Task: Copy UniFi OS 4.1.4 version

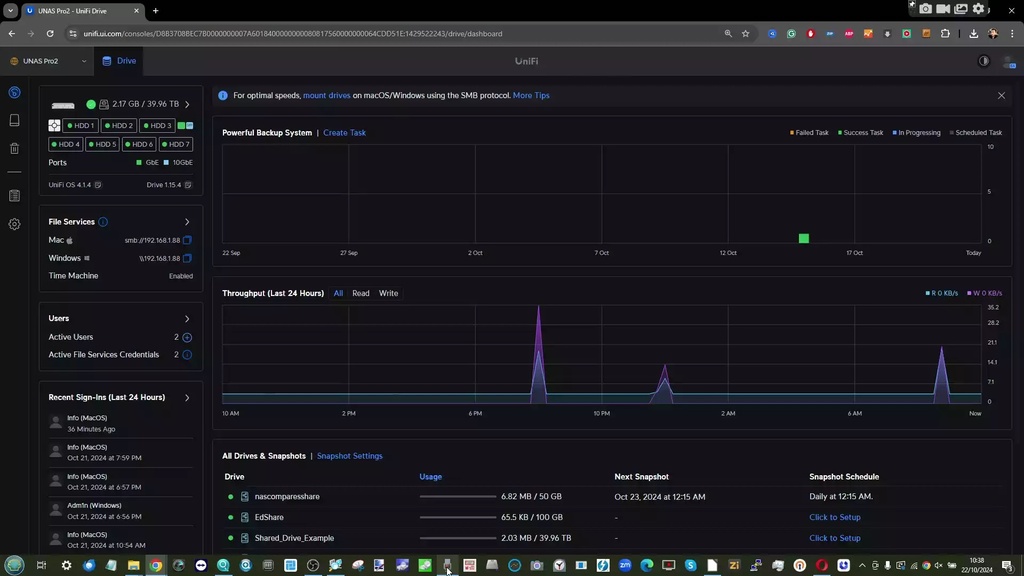Action: (98, 185)
